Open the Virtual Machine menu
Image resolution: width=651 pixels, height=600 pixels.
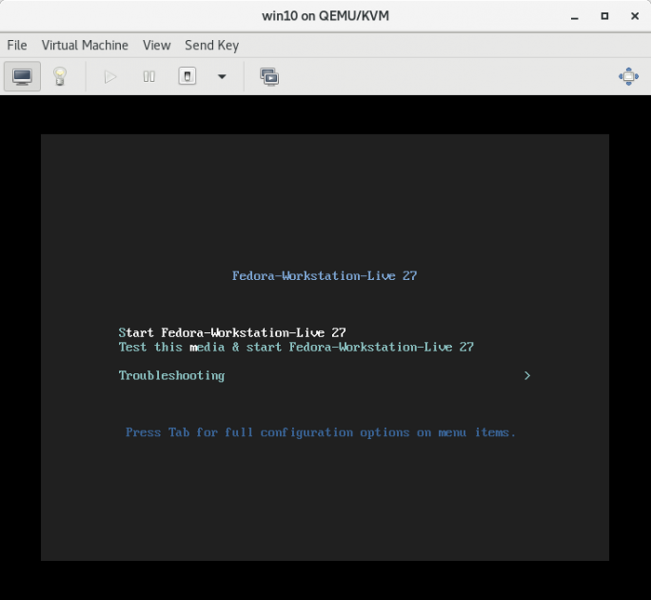click(x=85, y=45)
